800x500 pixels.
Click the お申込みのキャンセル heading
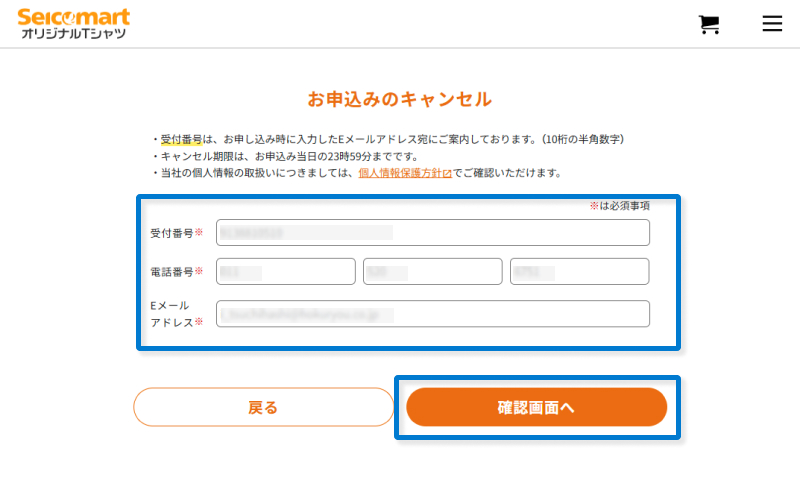point(399,99)
